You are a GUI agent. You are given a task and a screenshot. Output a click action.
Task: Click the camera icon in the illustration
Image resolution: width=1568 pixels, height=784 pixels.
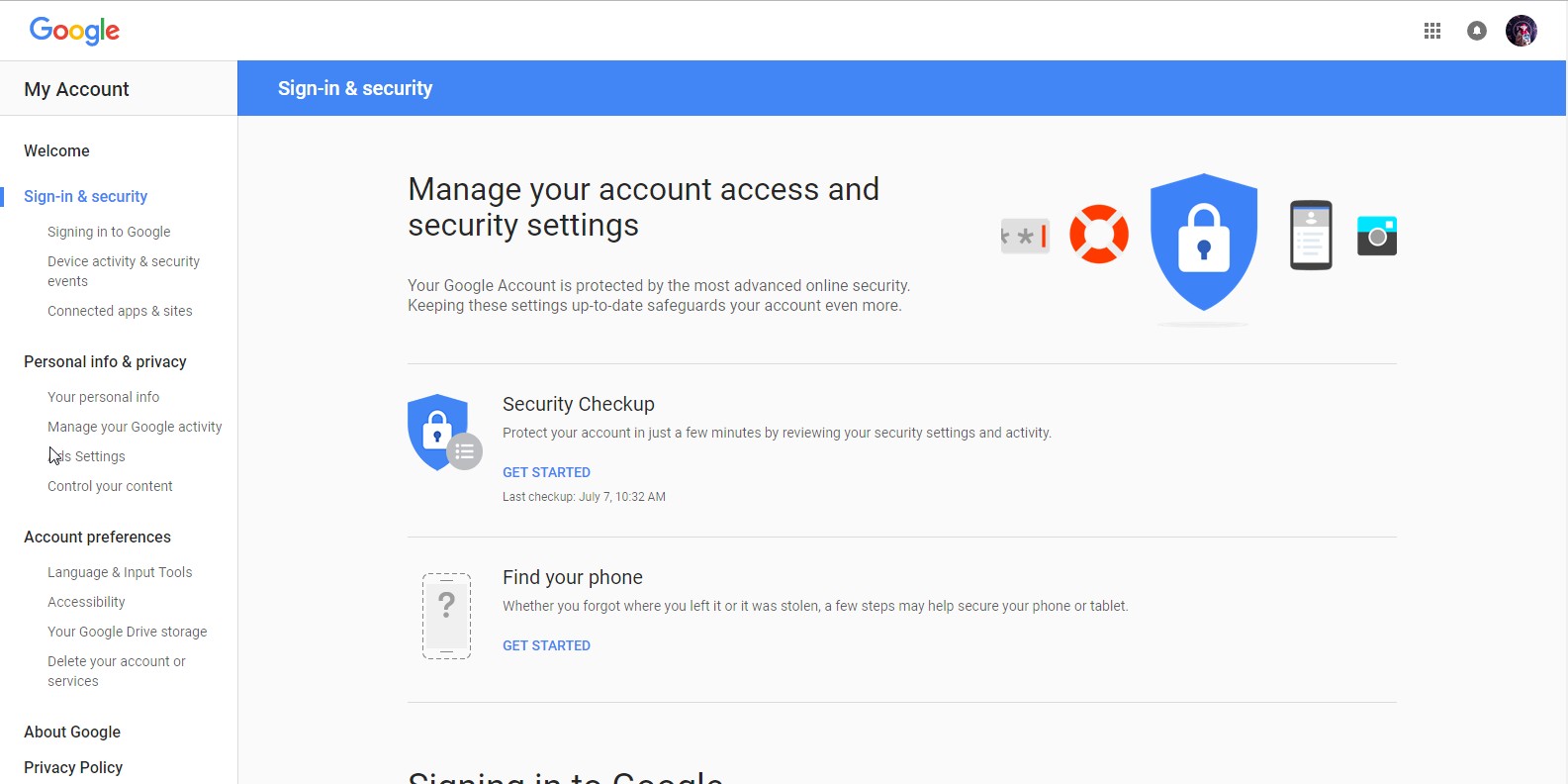click(1376, 235)
